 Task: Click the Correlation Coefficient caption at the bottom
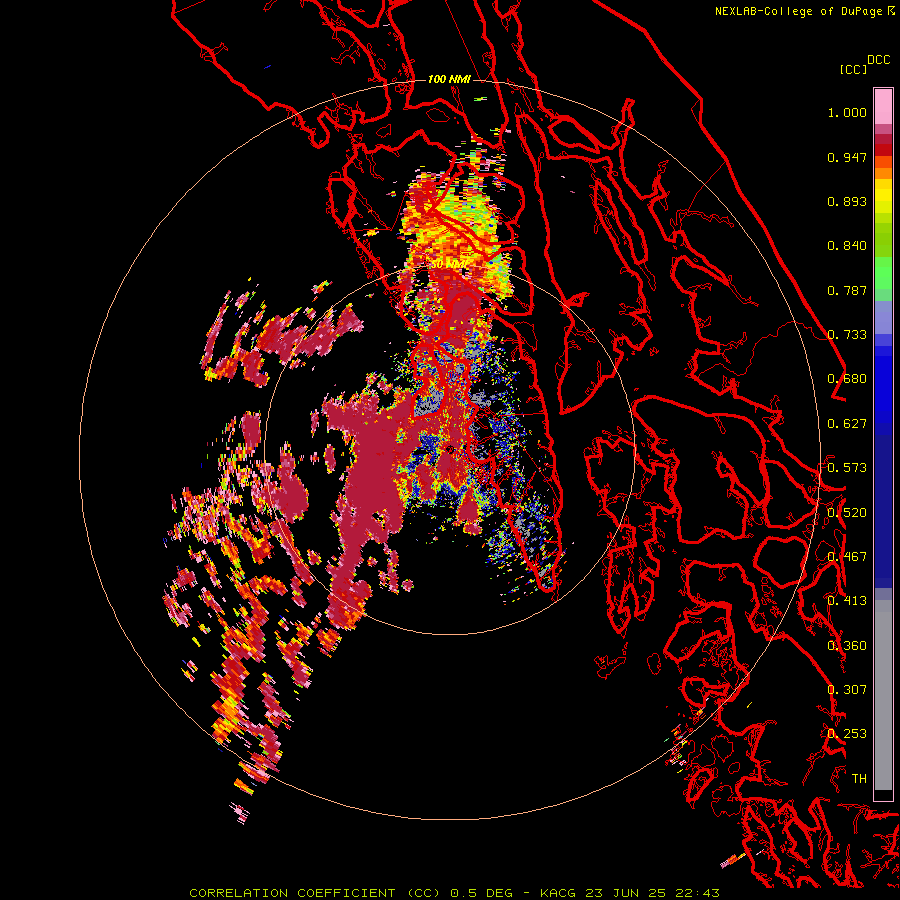click(454, 893)
